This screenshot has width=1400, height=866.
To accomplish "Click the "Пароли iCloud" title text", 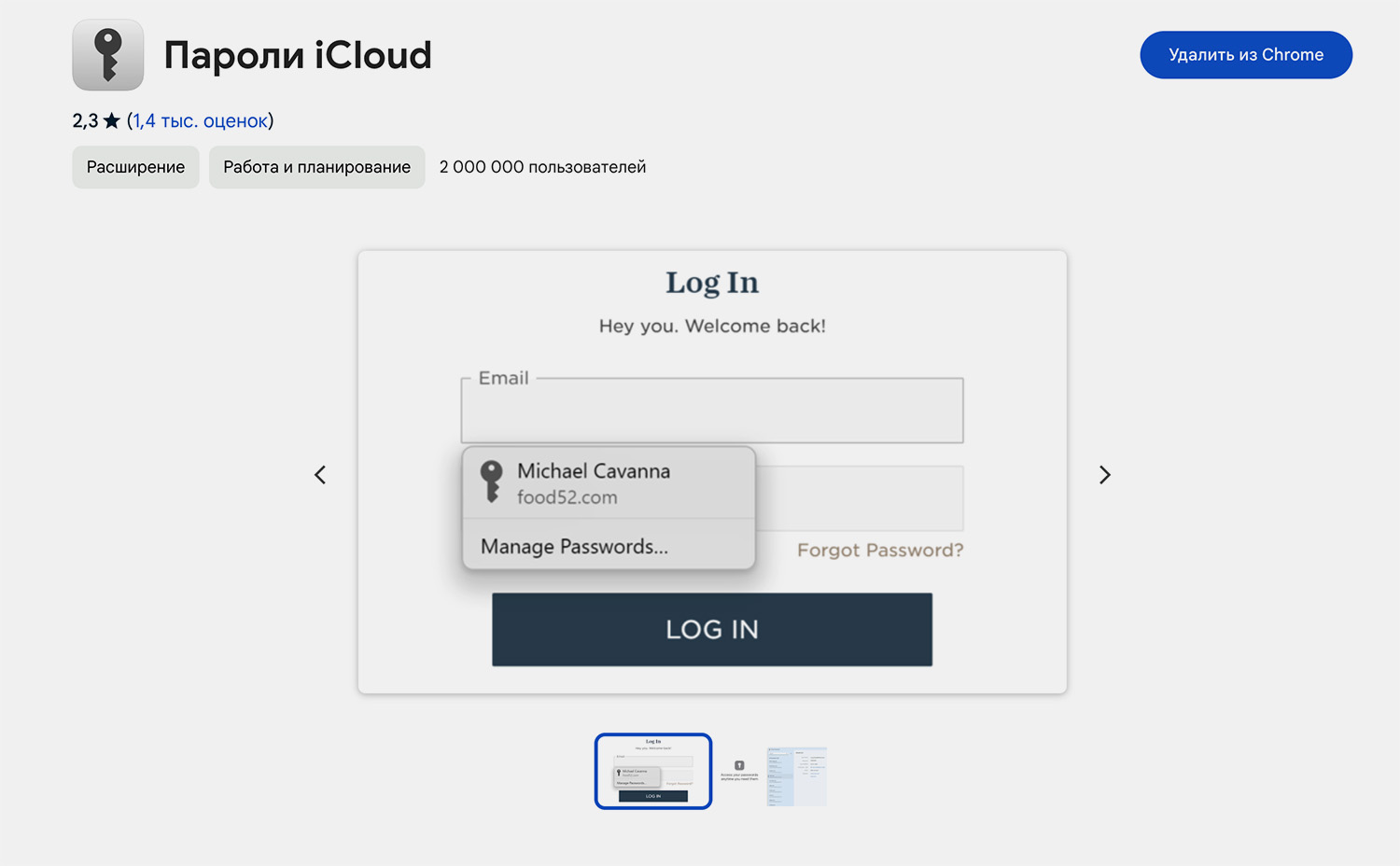I will tap(298, 55).
